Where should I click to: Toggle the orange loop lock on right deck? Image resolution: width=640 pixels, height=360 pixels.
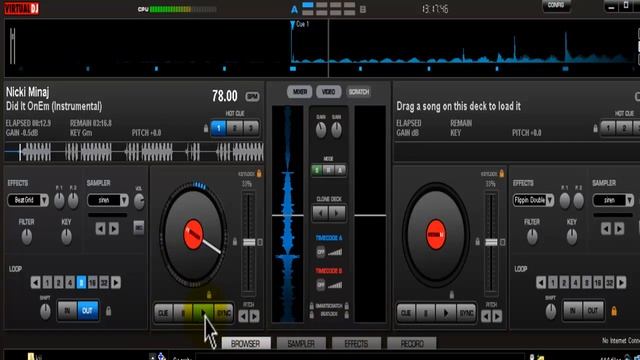tap(614, 311)
